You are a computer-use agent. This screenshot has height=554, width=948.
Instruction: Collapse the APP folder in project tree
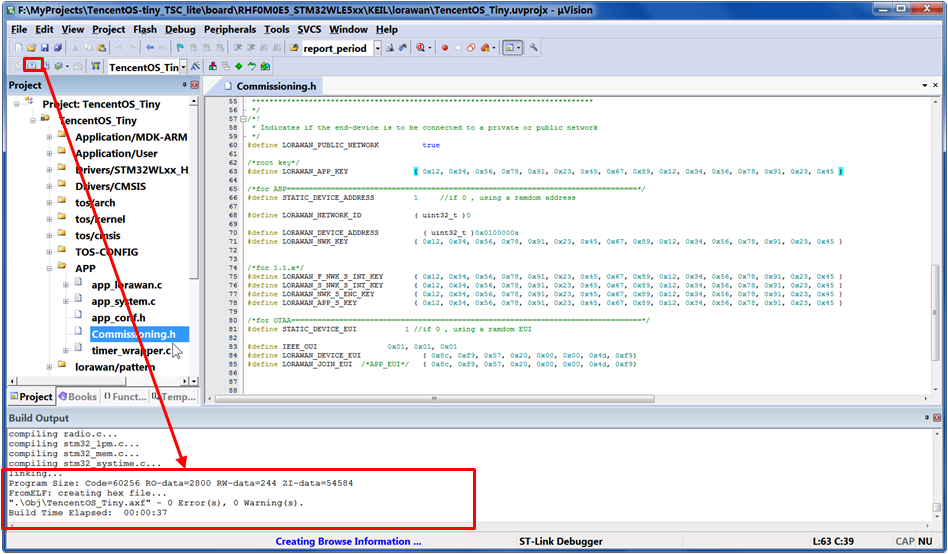pyautogui.click(x=50, y=268)
